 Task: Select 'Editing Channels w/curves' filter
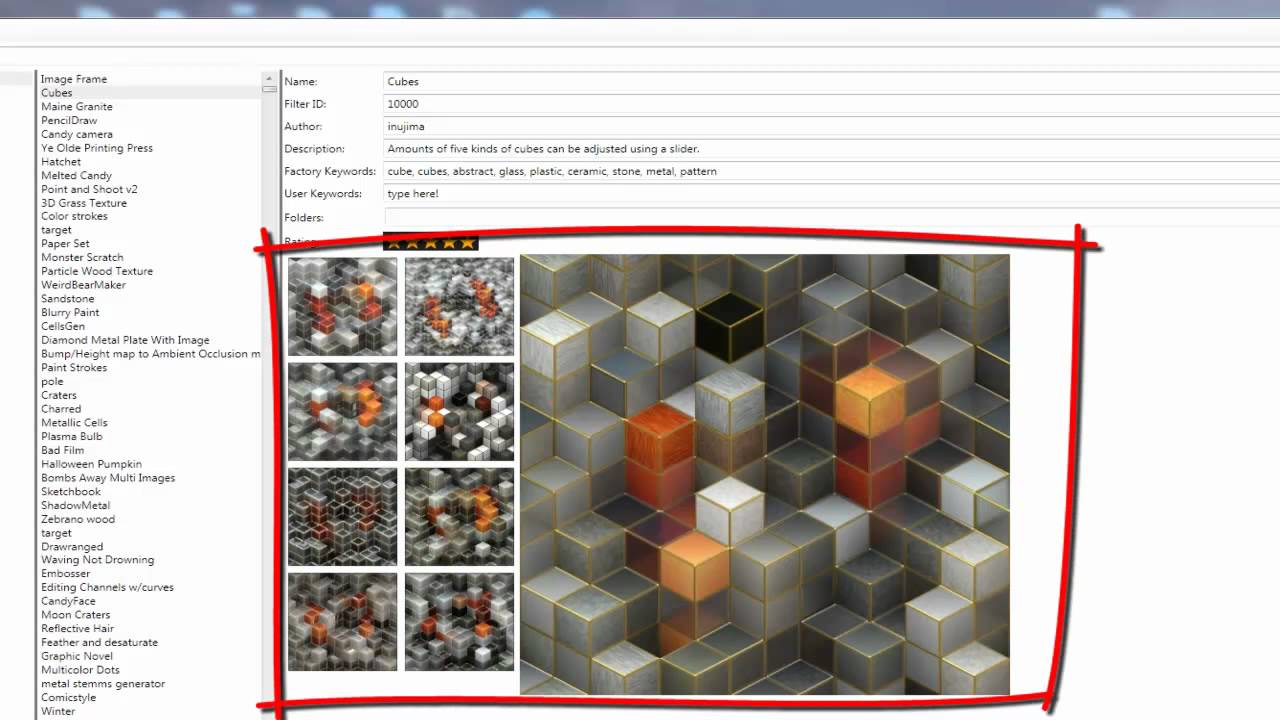(x=107, y=588)
